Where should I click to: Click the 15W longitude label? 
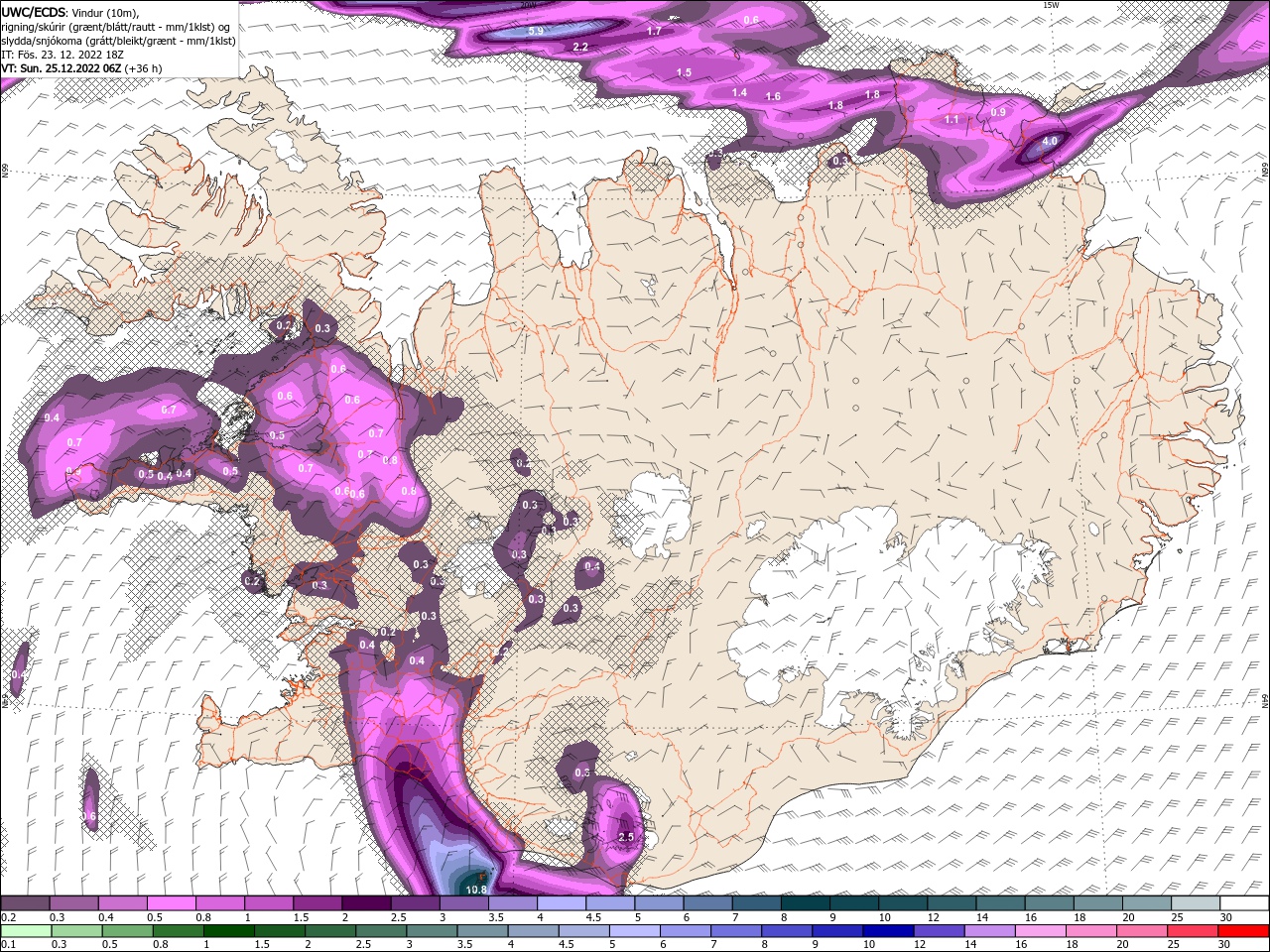(x=1051, y=5)
